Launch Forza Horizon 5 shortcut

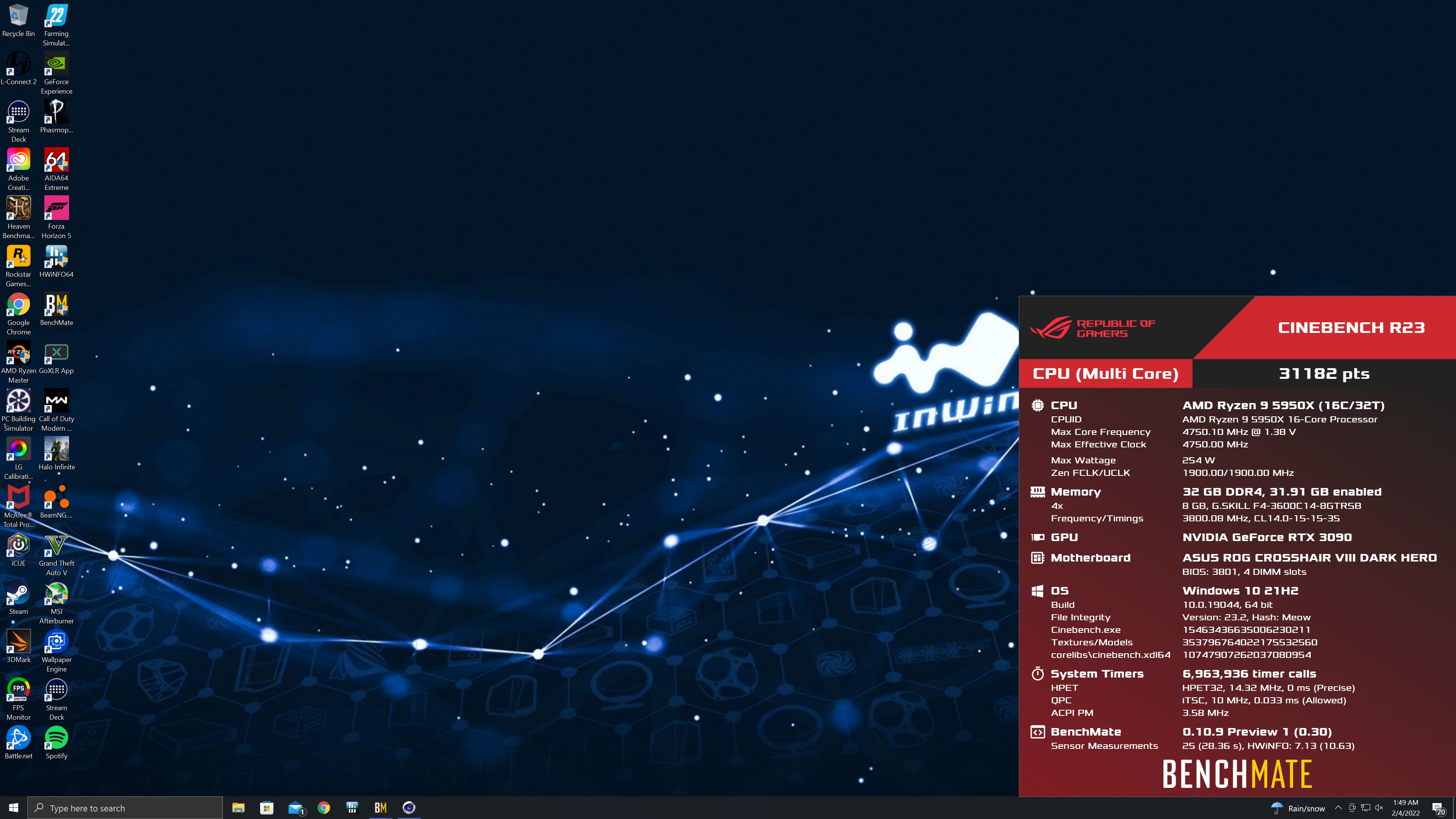tap(56, 218)
